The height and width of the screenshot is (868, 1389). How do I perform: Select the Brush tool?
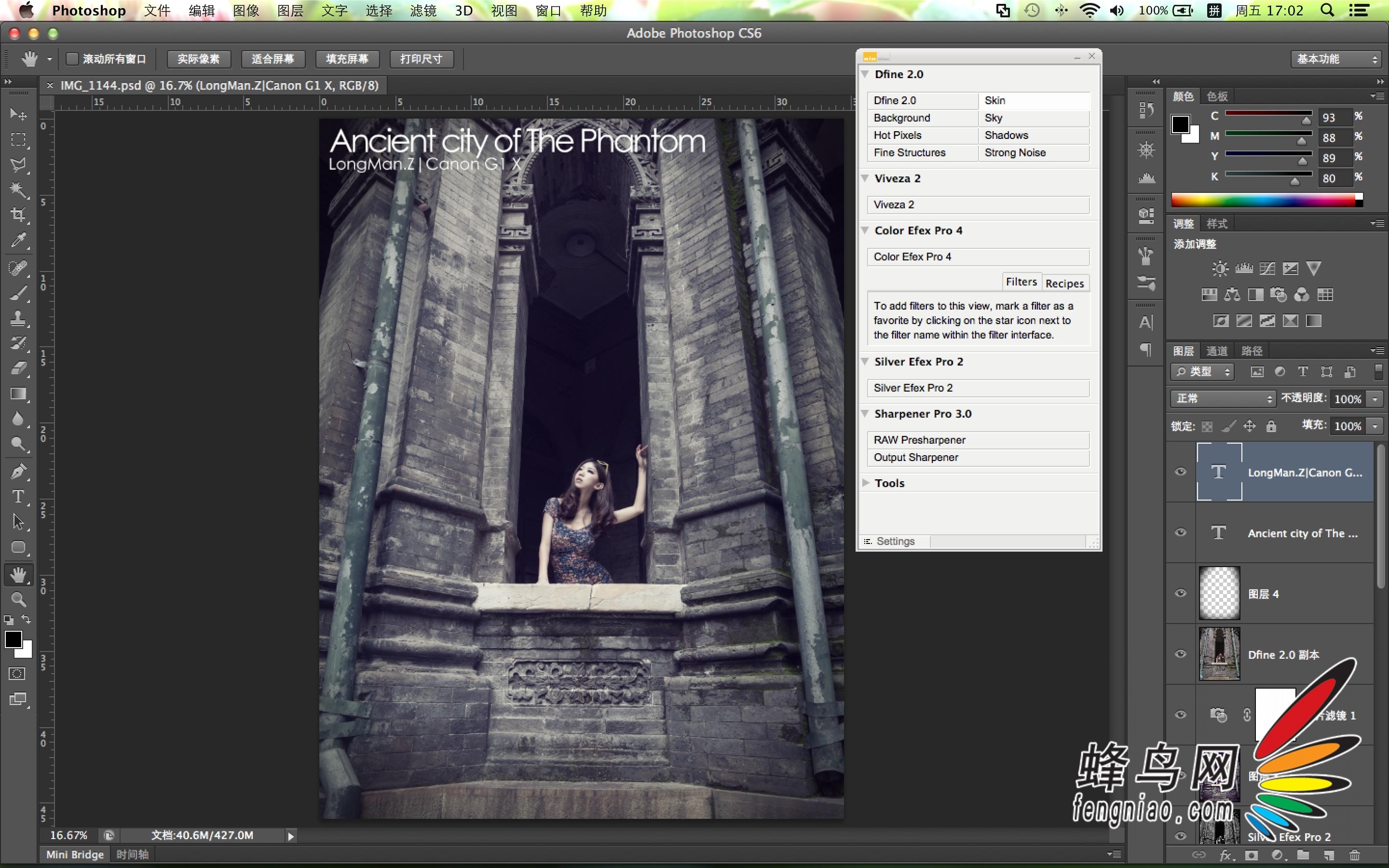point(18,293)
